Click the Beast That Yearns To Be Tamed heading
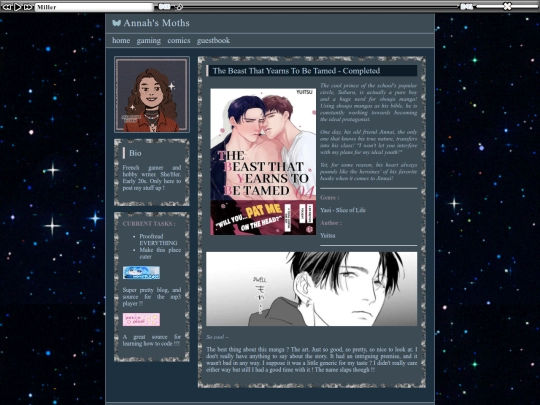 coord(296,71)
